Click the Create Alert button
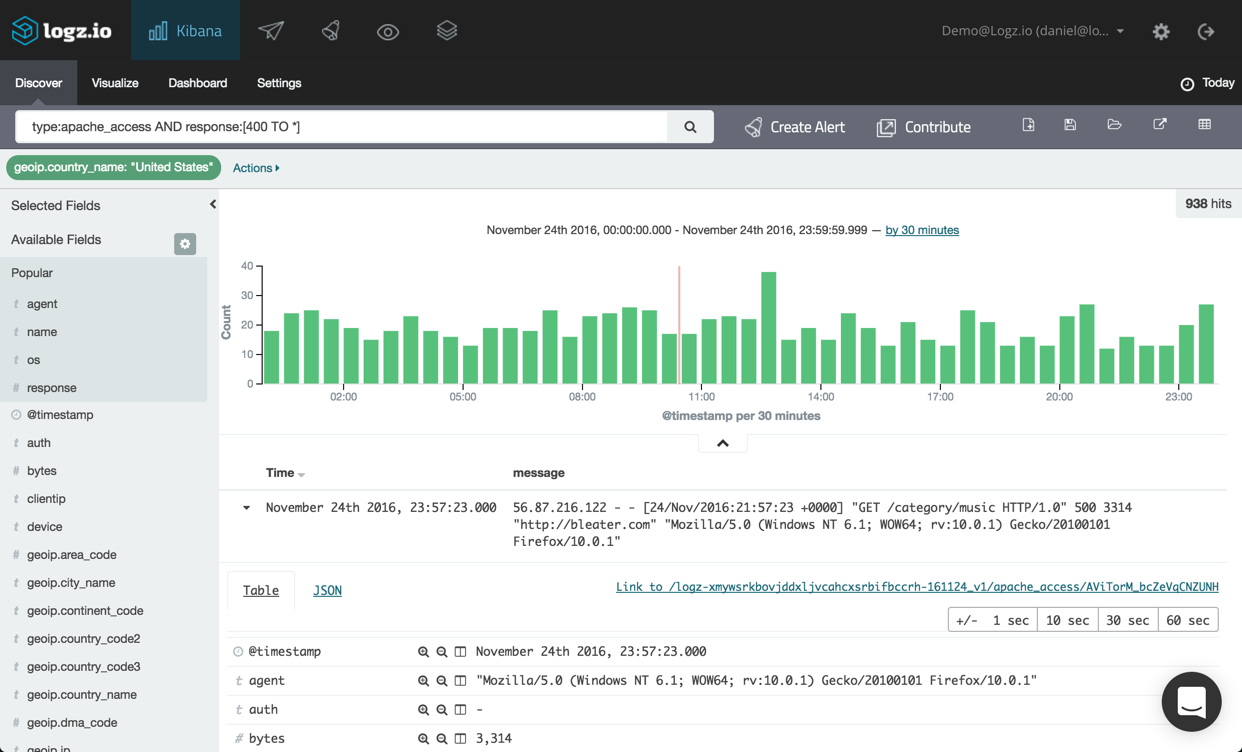The height and width of the screenshot is (752, 1242). (x=795, y=127)
